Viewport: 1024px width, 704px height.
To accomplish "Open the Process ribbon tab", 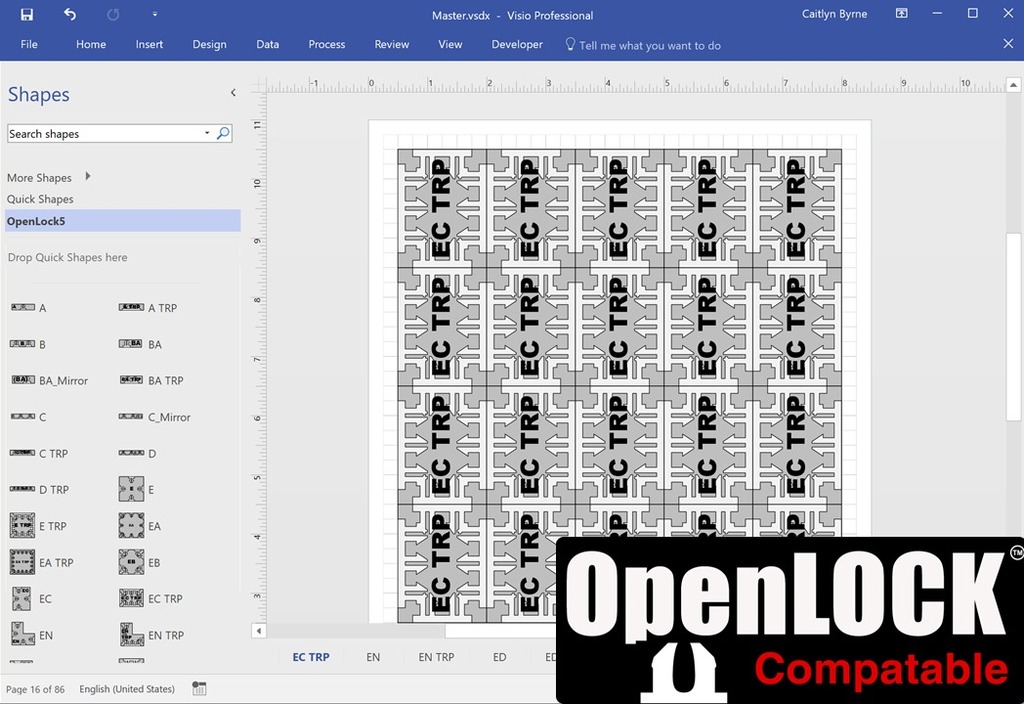I will point(327,44).
